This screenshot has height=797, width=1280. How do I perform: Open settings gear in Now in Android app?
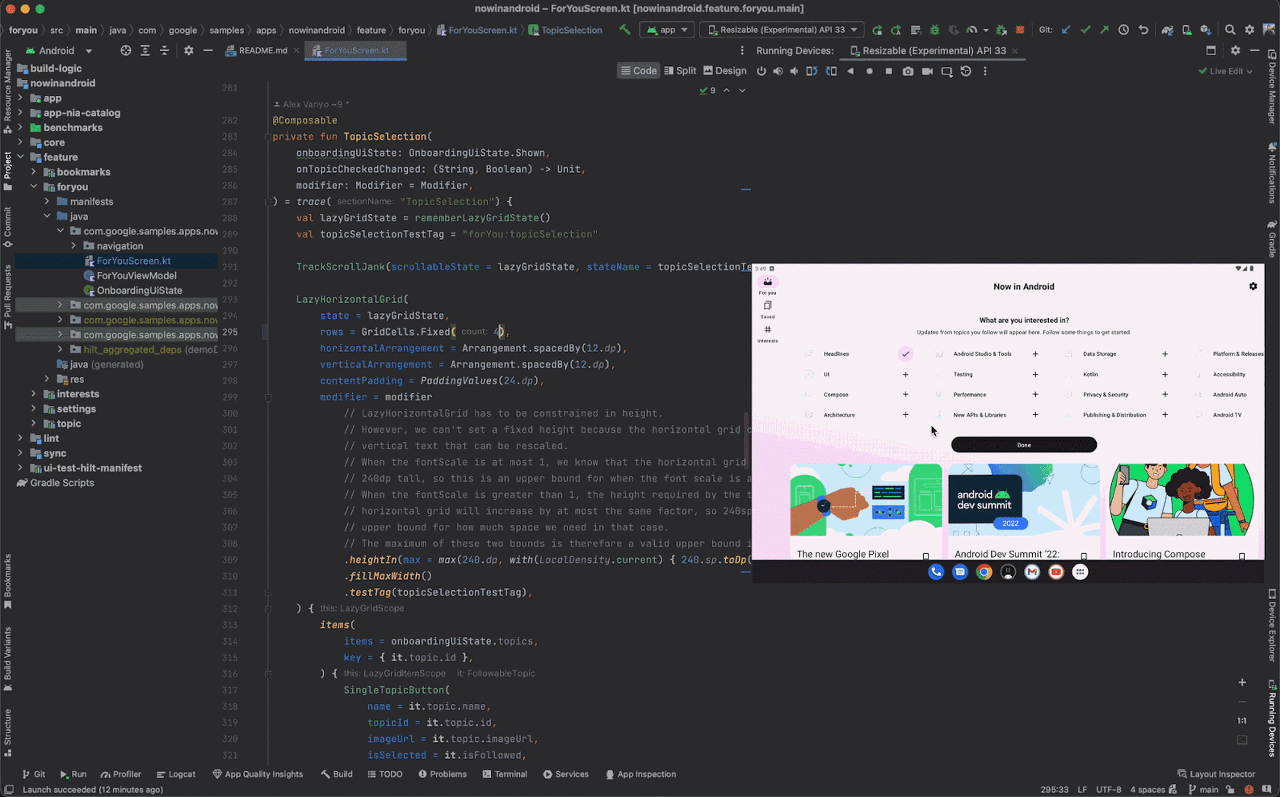tap(1253, 286)
